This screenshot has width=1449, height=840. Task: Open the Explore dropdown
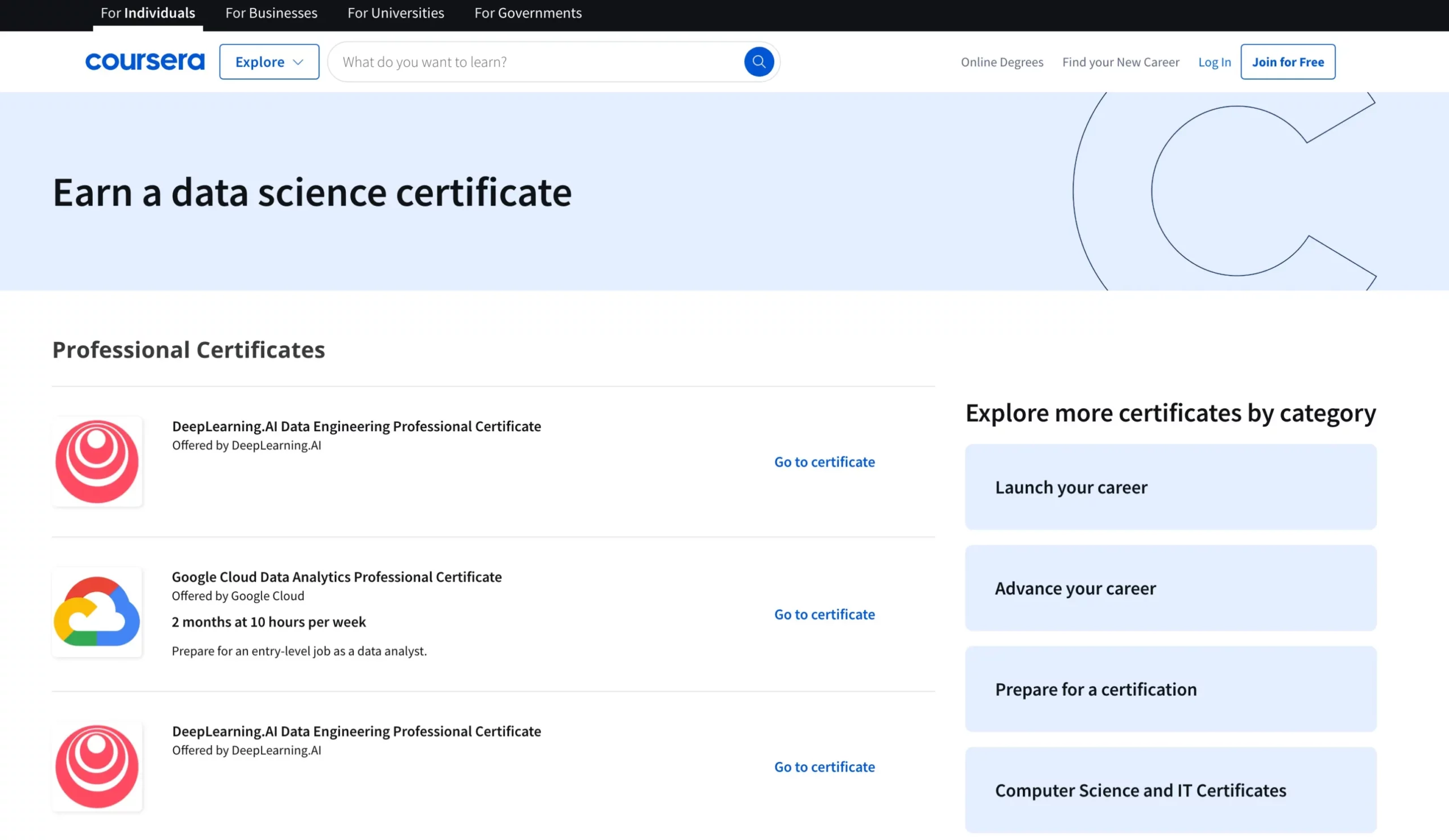(269, 62)
